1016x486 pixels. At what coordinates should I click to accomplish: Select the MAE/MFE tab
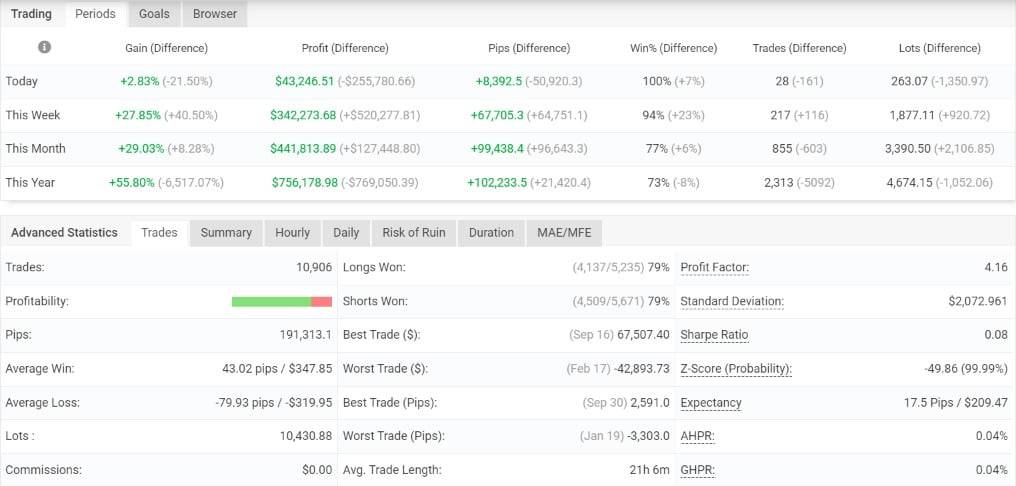click(x=565, y=232)
